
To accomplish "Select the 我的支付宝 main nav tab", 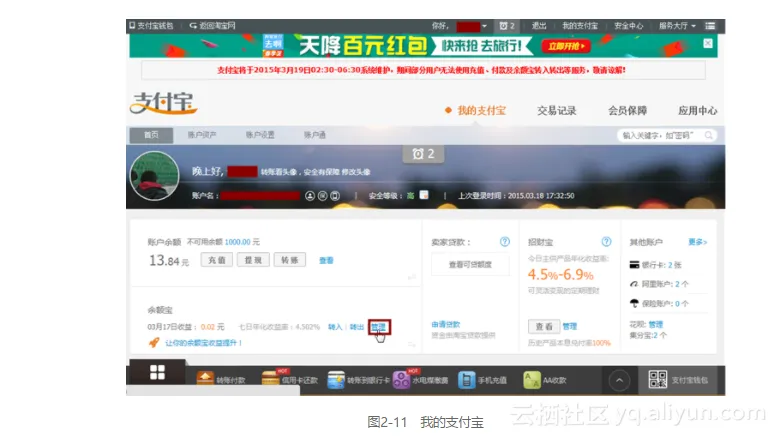I will [481, 110].
